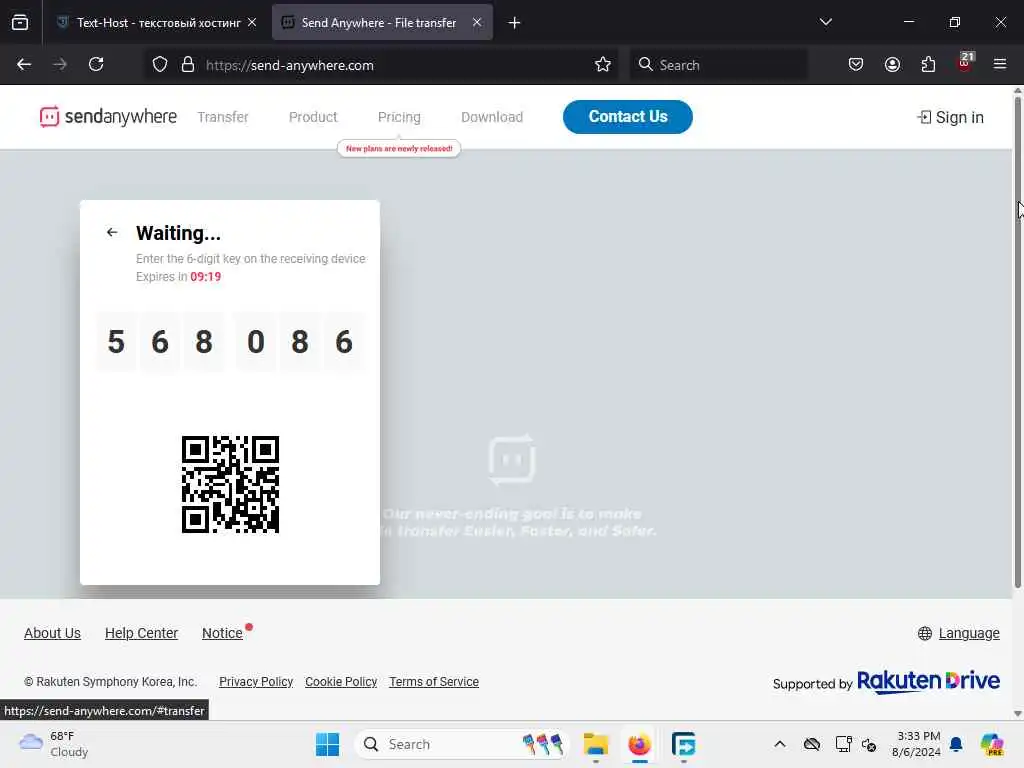Click the page vertical scrollbar
The image size is (1024, 768).
pos(1017,340)
